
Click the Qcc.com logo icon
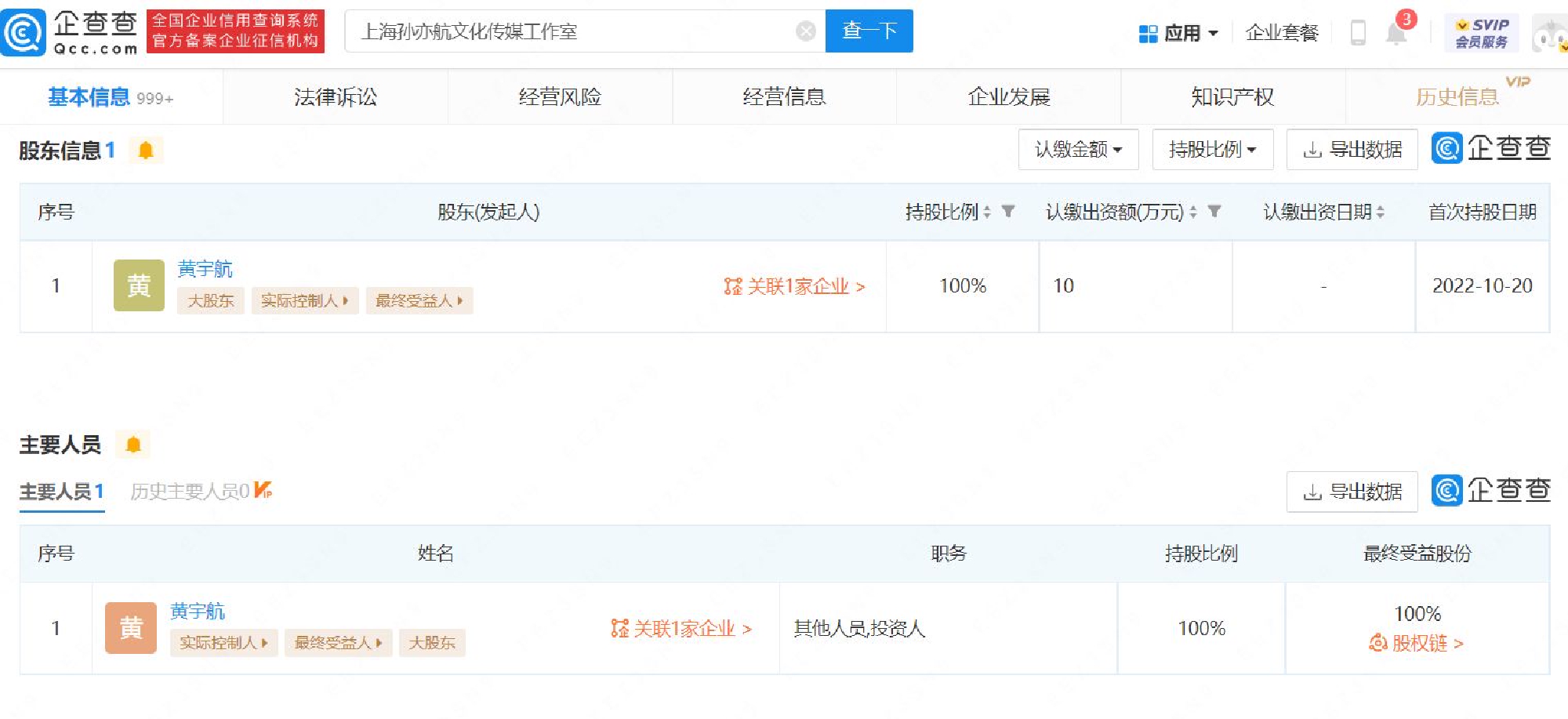(24, 32)
